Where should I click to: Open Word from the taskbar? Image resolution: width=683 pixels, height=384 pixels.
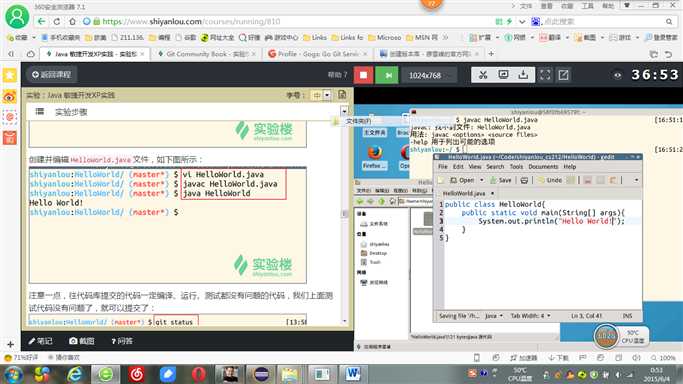tap(353, 374)
